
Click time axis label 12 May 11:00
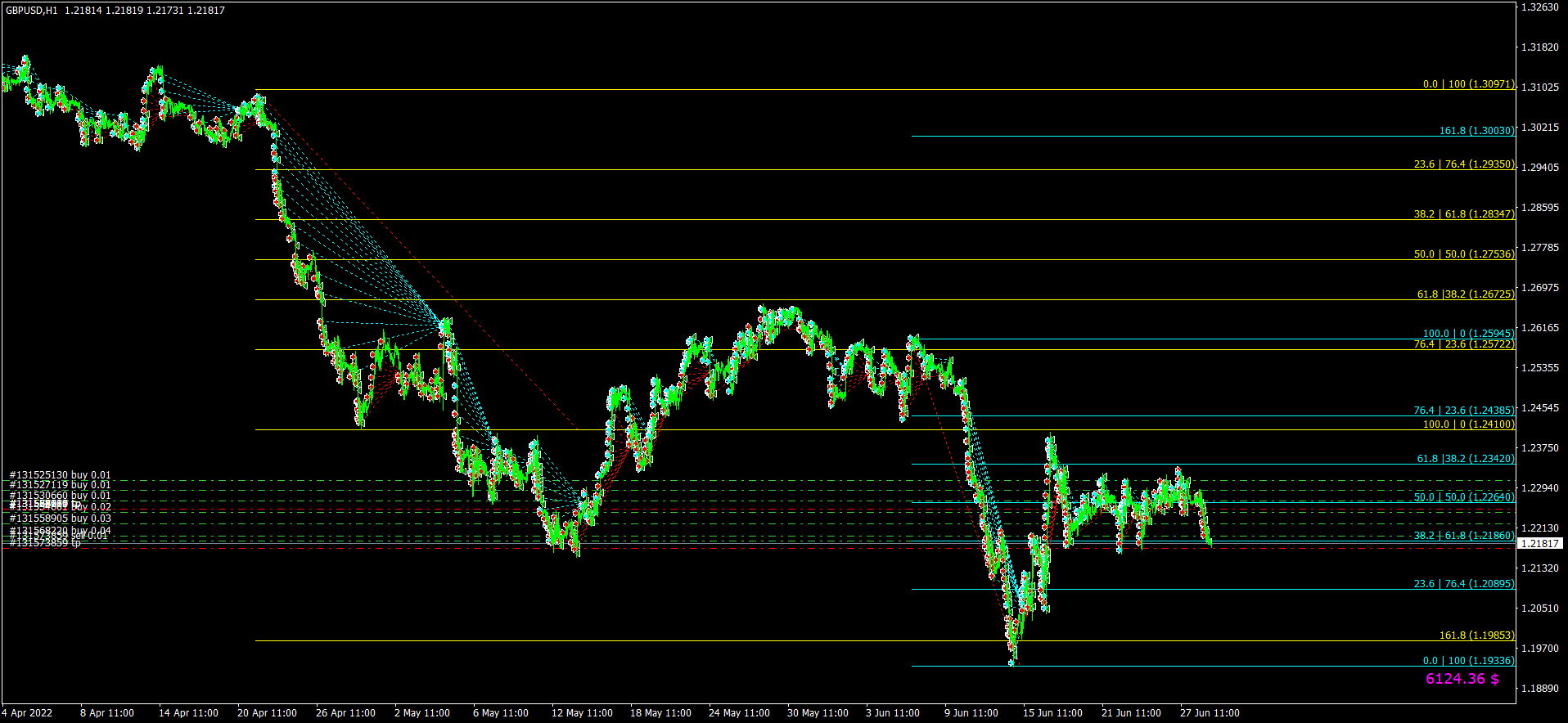[x=582, y=713]
